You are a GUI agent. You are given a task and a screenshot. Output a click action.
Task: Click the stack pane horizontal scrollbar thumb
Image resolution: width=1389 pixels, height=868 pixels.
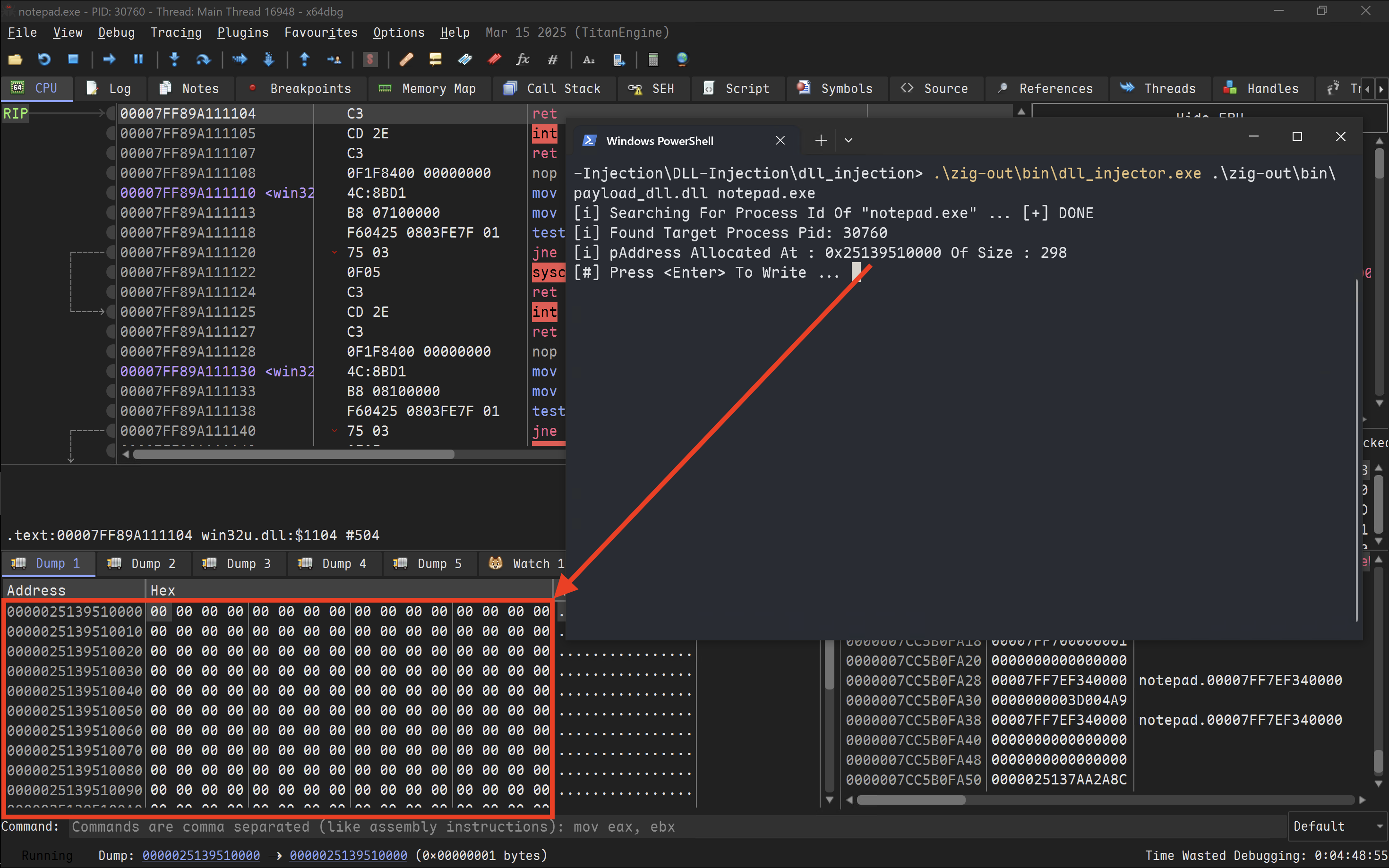click(x=911, y=800)
